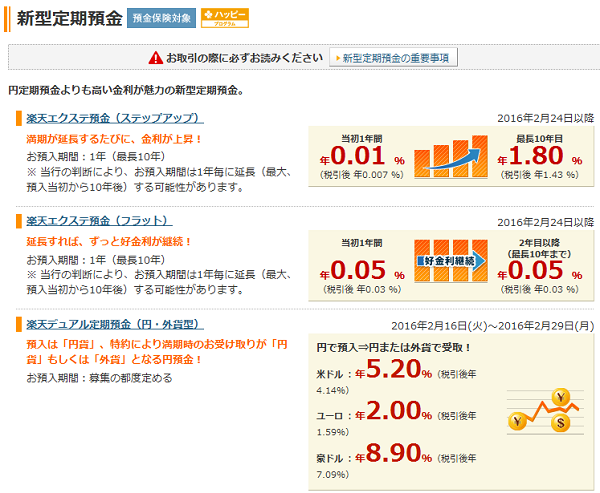
Task: Click 満期が延長するたびに、金利が上昇！ text
Action: [114, 139]
